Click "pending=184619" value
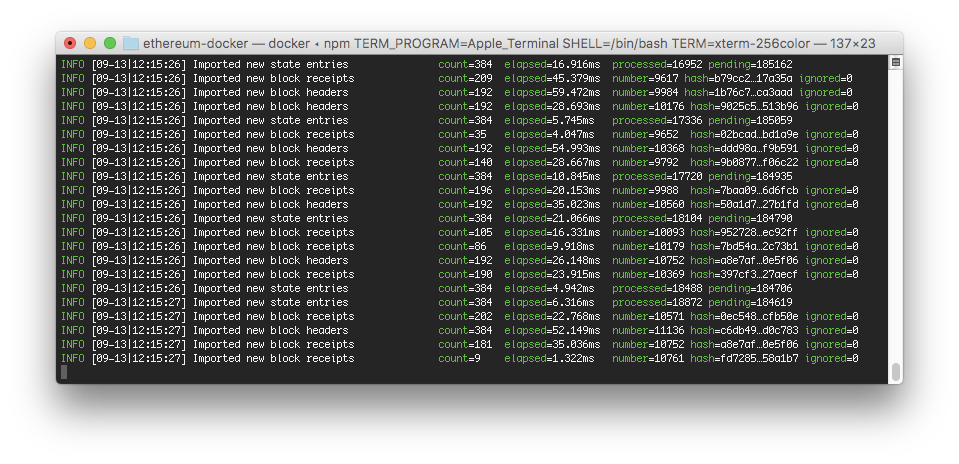The width and height of the screenshot is (959, 464). [x=750, y=303]
